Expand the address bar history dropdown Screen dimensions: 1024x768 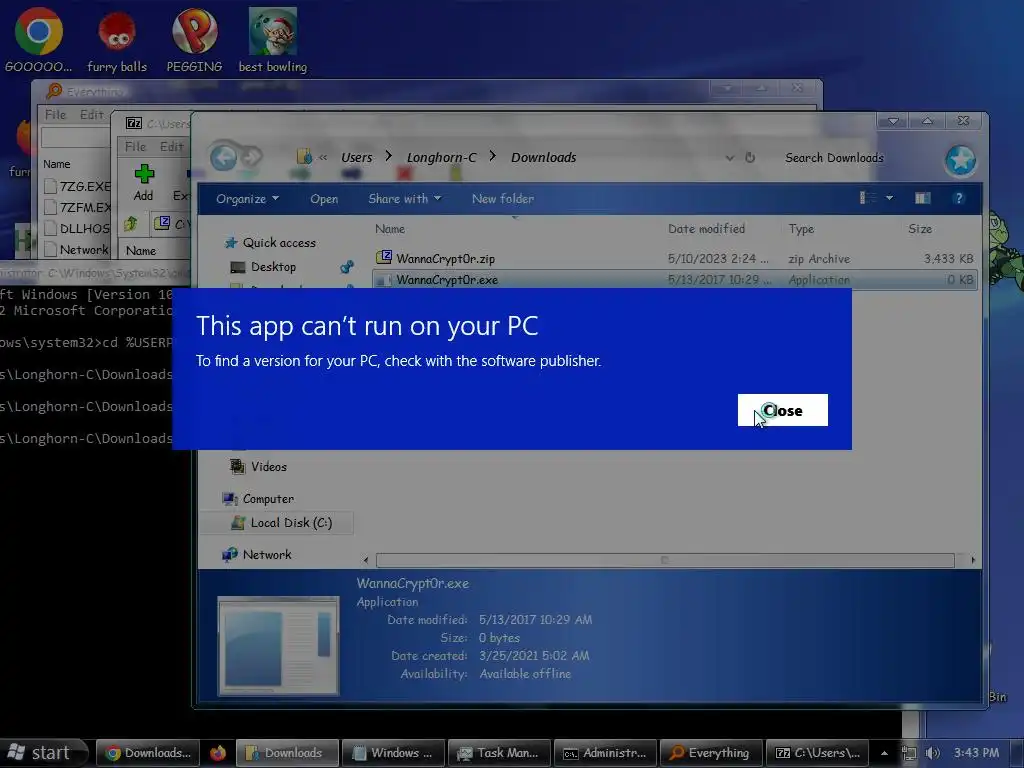point(729,158)
